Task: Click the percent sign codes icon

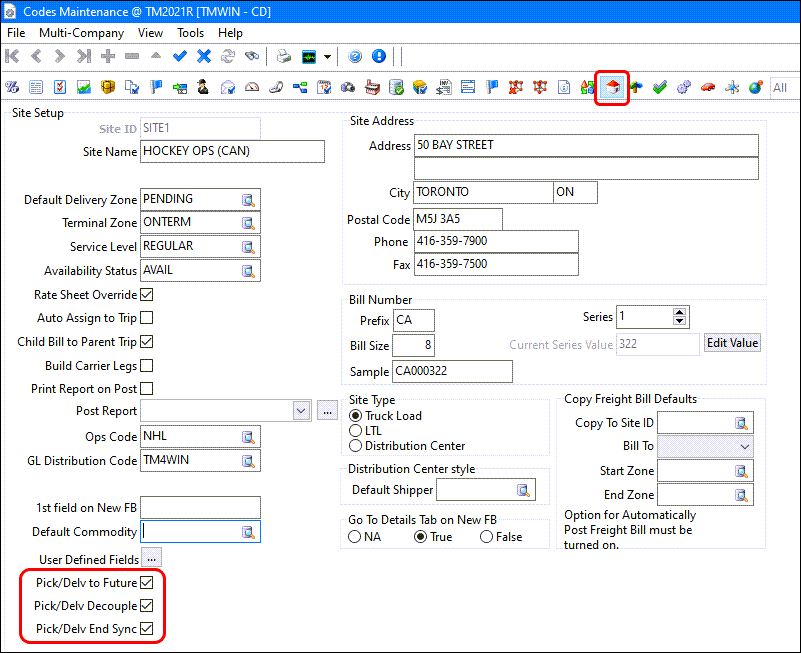Action: click(x=13, y=88)
